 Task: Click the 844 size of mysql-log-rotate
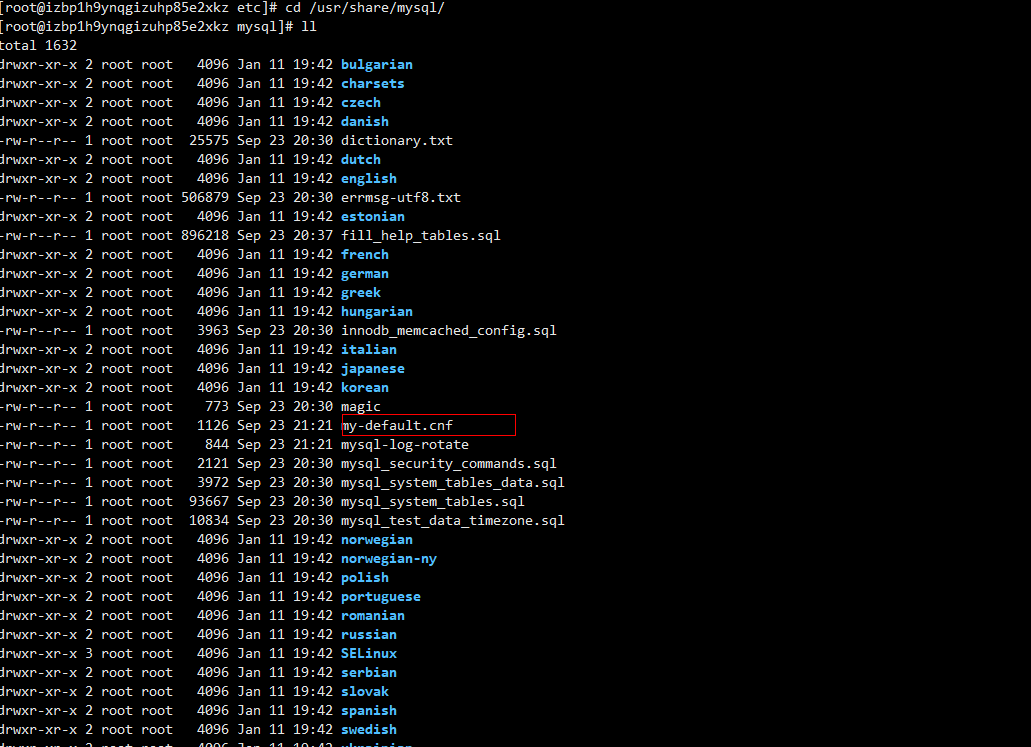click(x=216, y=445)
